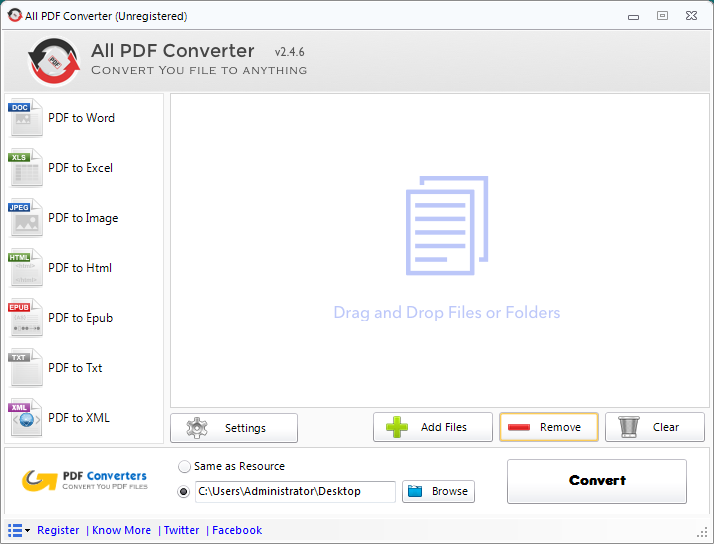Open the Register link
This screenshot has width=714, height=544.
[x=58, y=530]
